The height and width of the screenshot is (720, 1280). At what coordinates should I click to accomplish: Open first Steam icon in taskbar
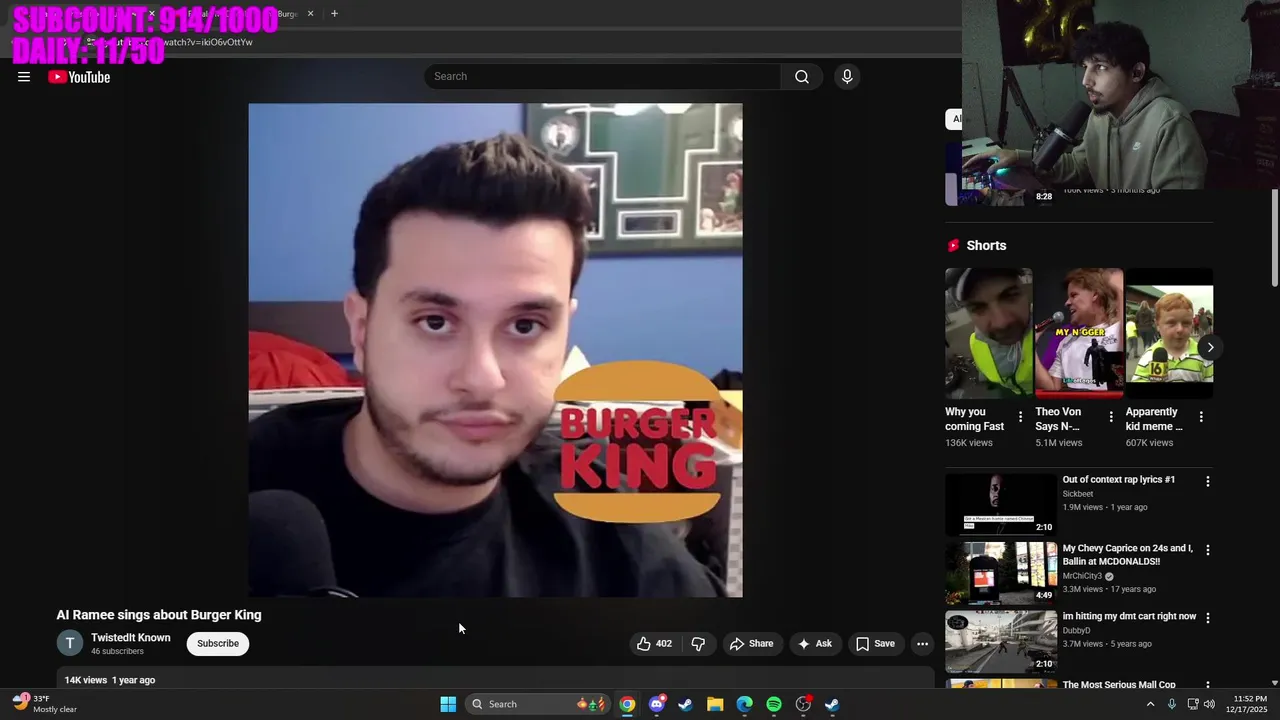coord(685,704)
